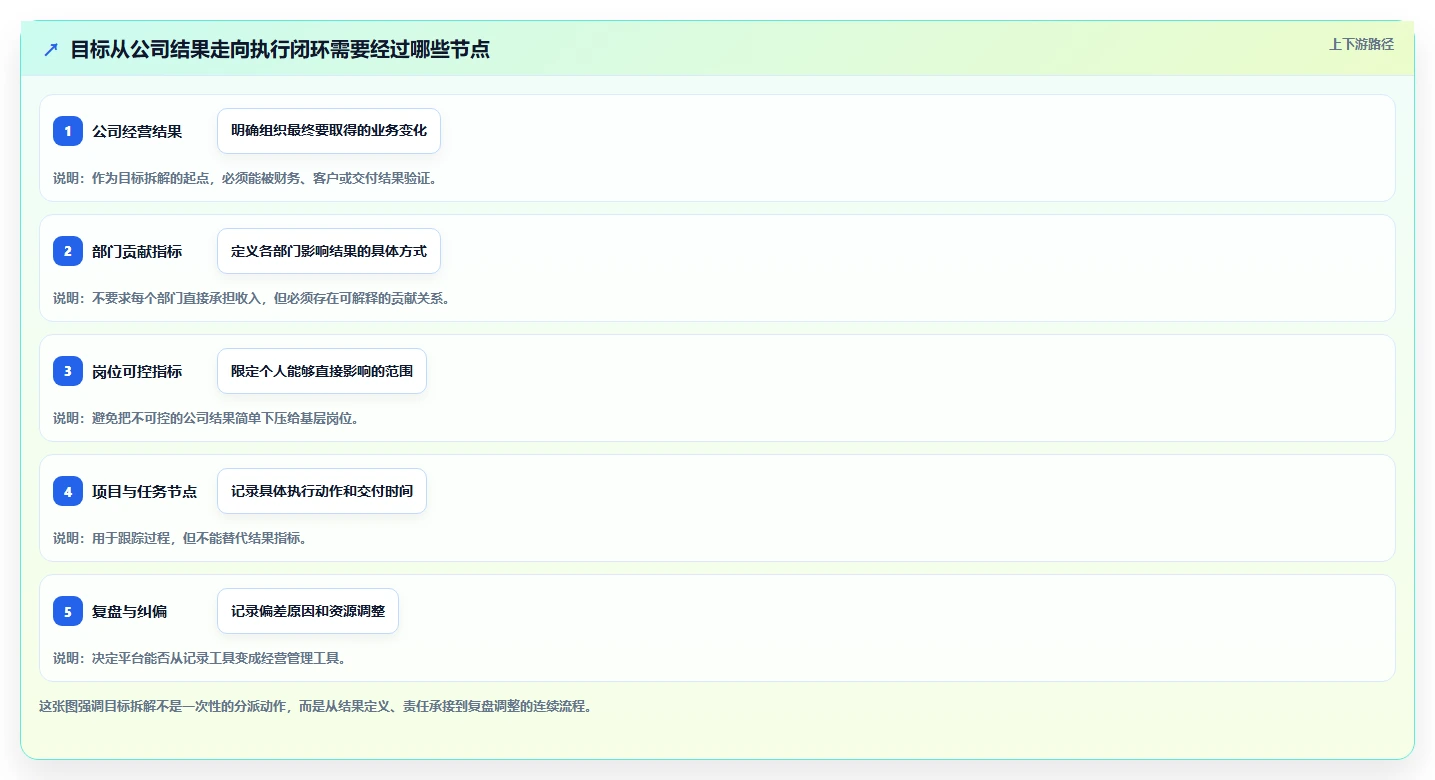This screenshot has width=1435, height=780.
Task: Select the number 1 step badge
Action: coord(68,131)
